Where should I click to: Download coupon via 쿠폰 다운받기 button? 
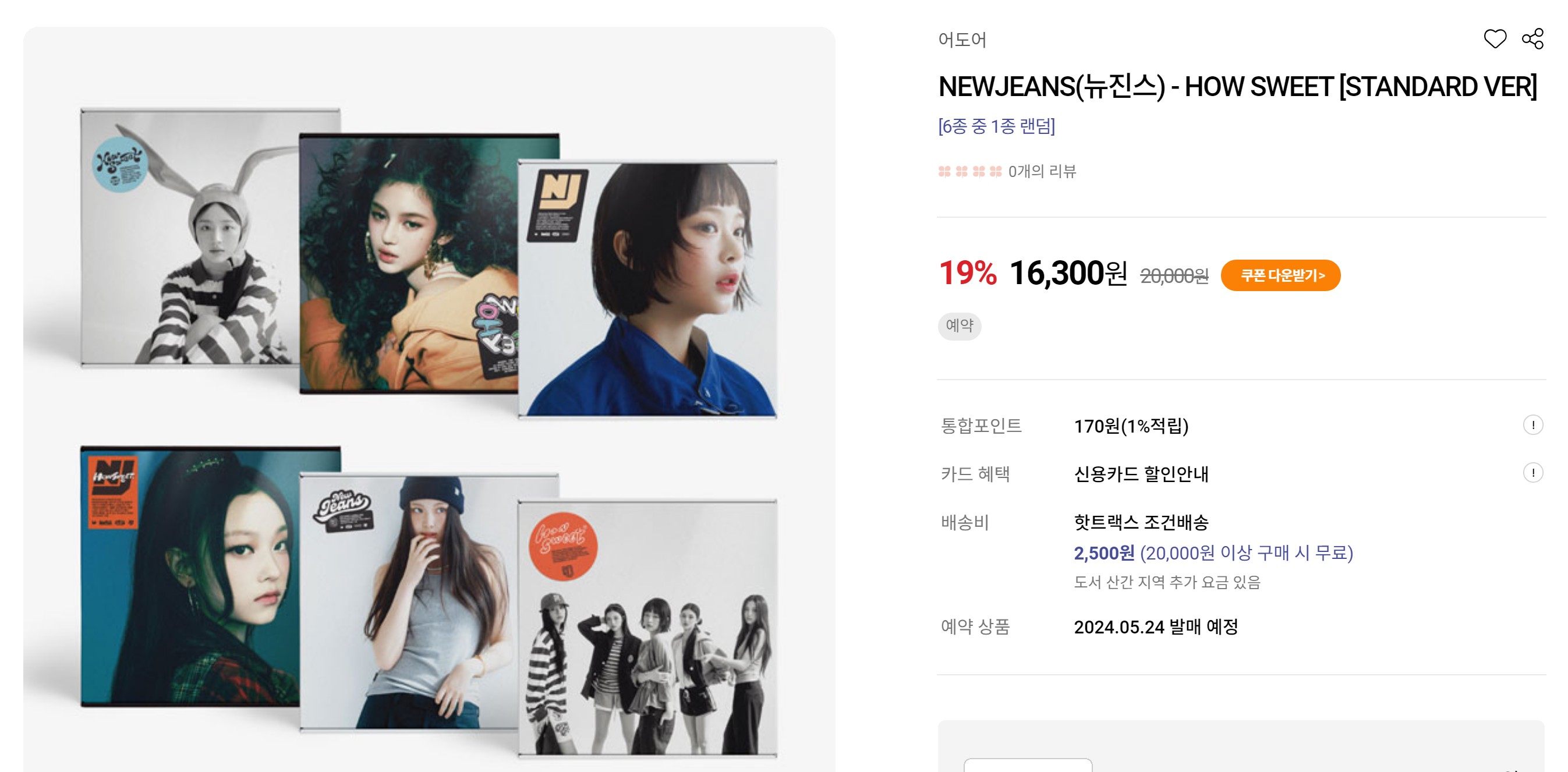click(x=1280, y=275)
